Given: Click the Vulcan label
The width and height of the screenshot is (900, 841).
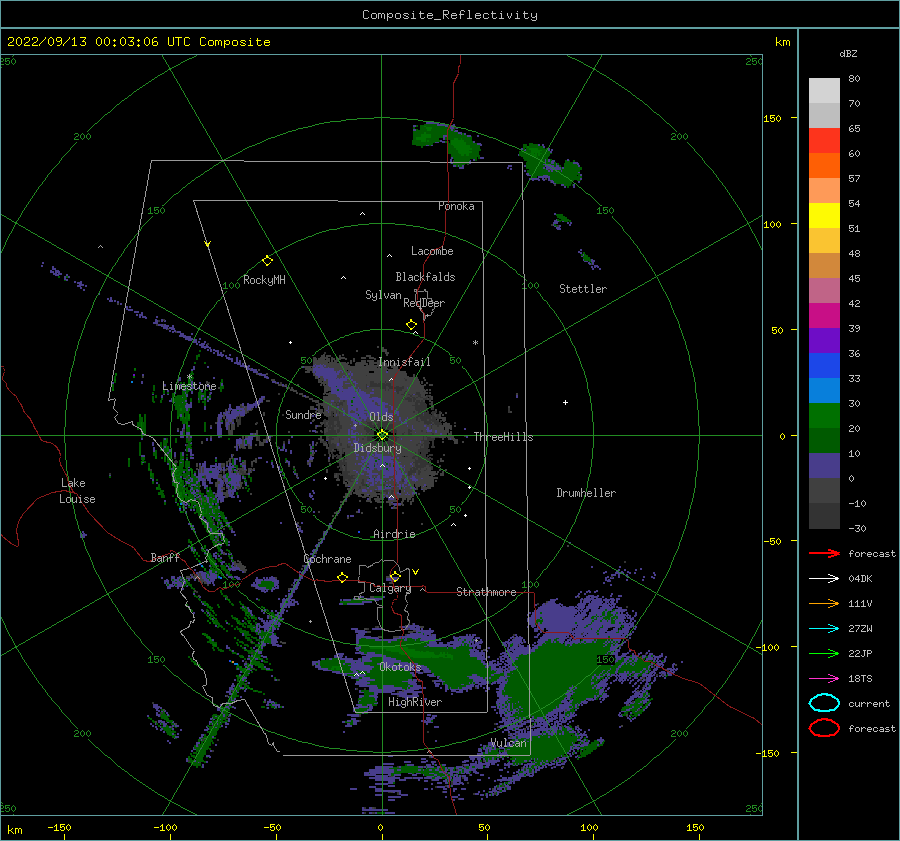Looking at the screenshot, I should pos(509,743).
